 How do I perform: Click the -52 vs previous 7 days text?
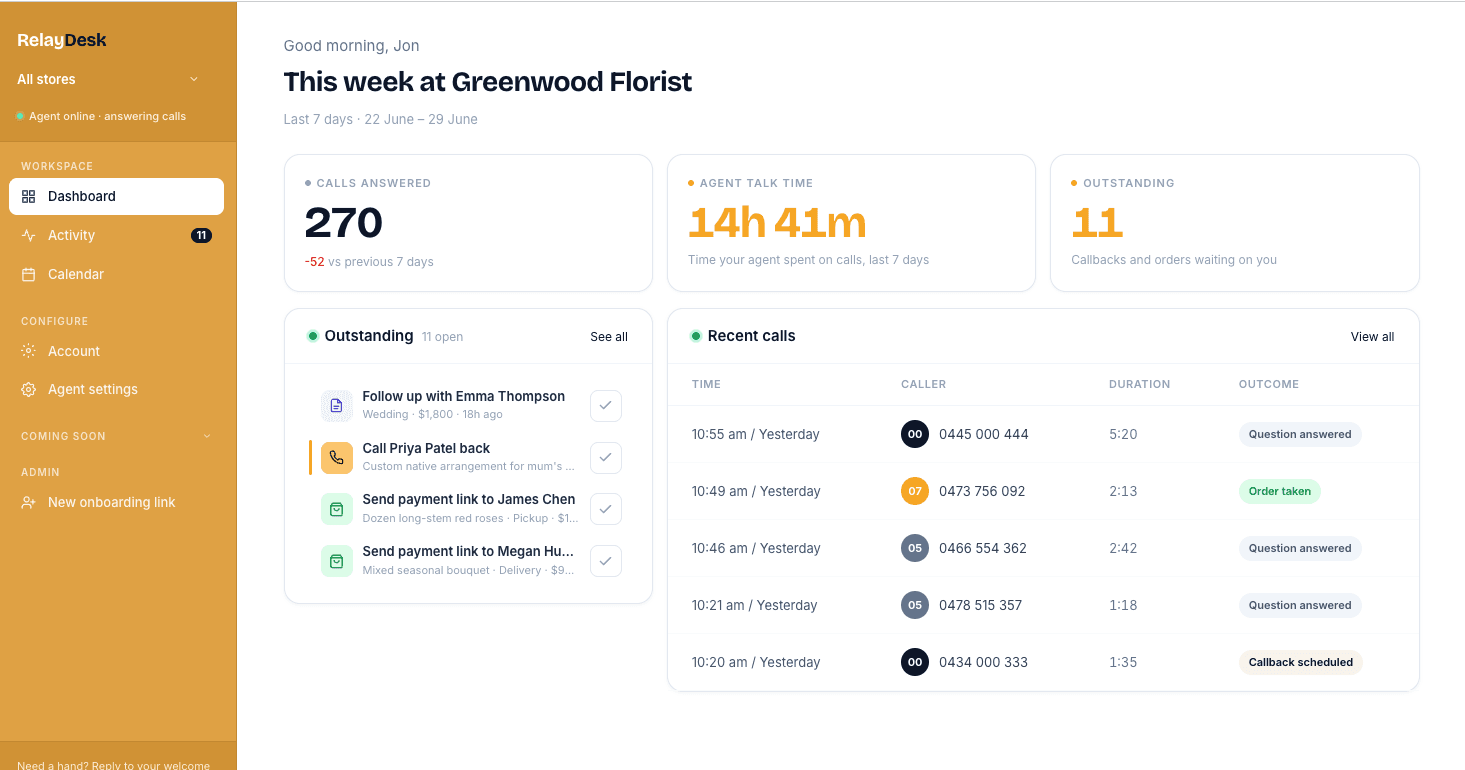coord(369,262)
